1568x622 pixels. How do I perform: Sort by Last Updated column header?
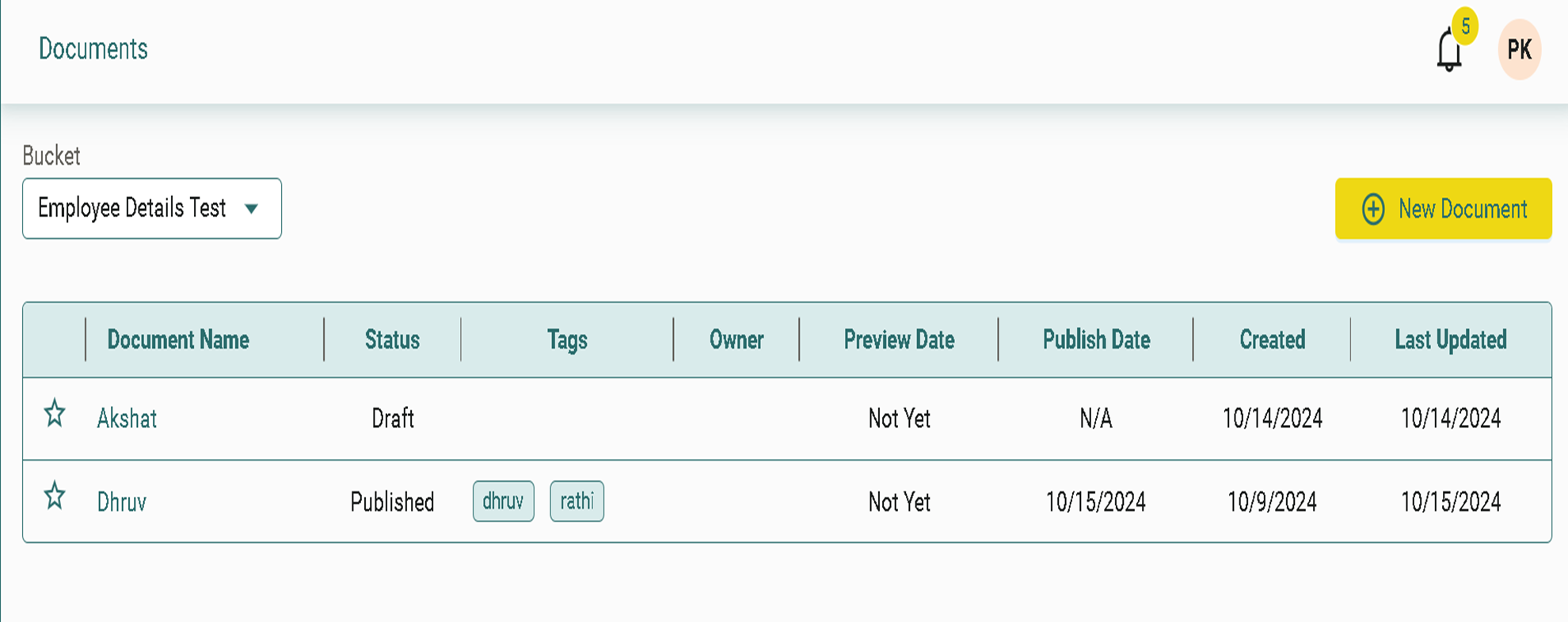click(x=1451, y=340)
